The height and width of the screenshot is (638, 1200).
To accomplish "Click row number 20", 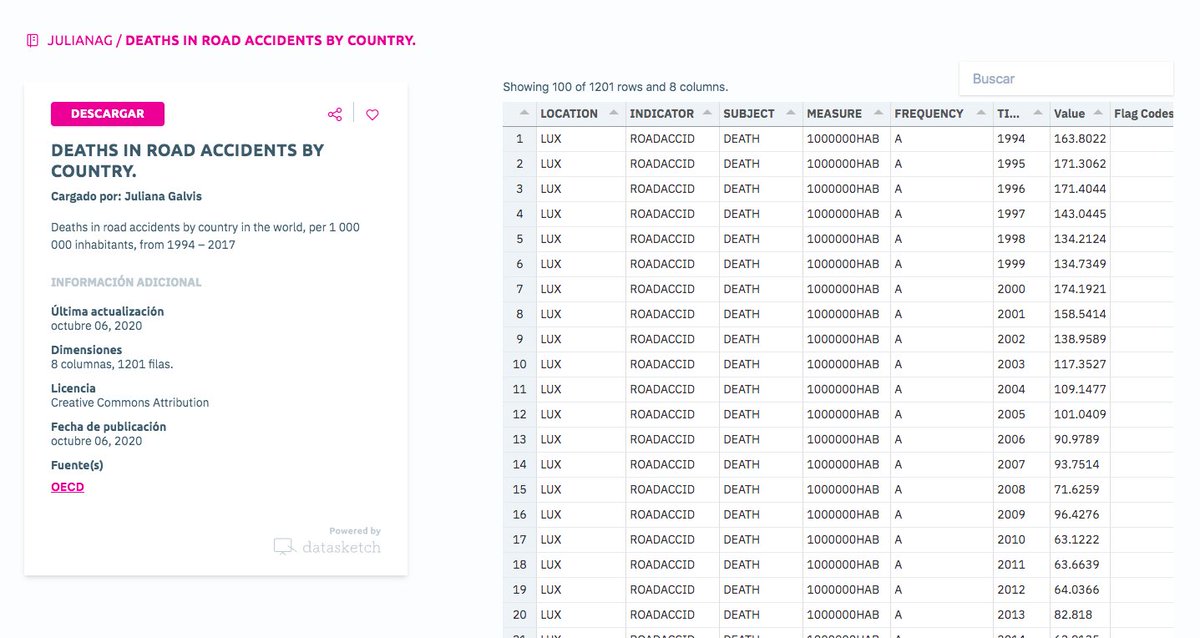I will click(x=519, y=614).
